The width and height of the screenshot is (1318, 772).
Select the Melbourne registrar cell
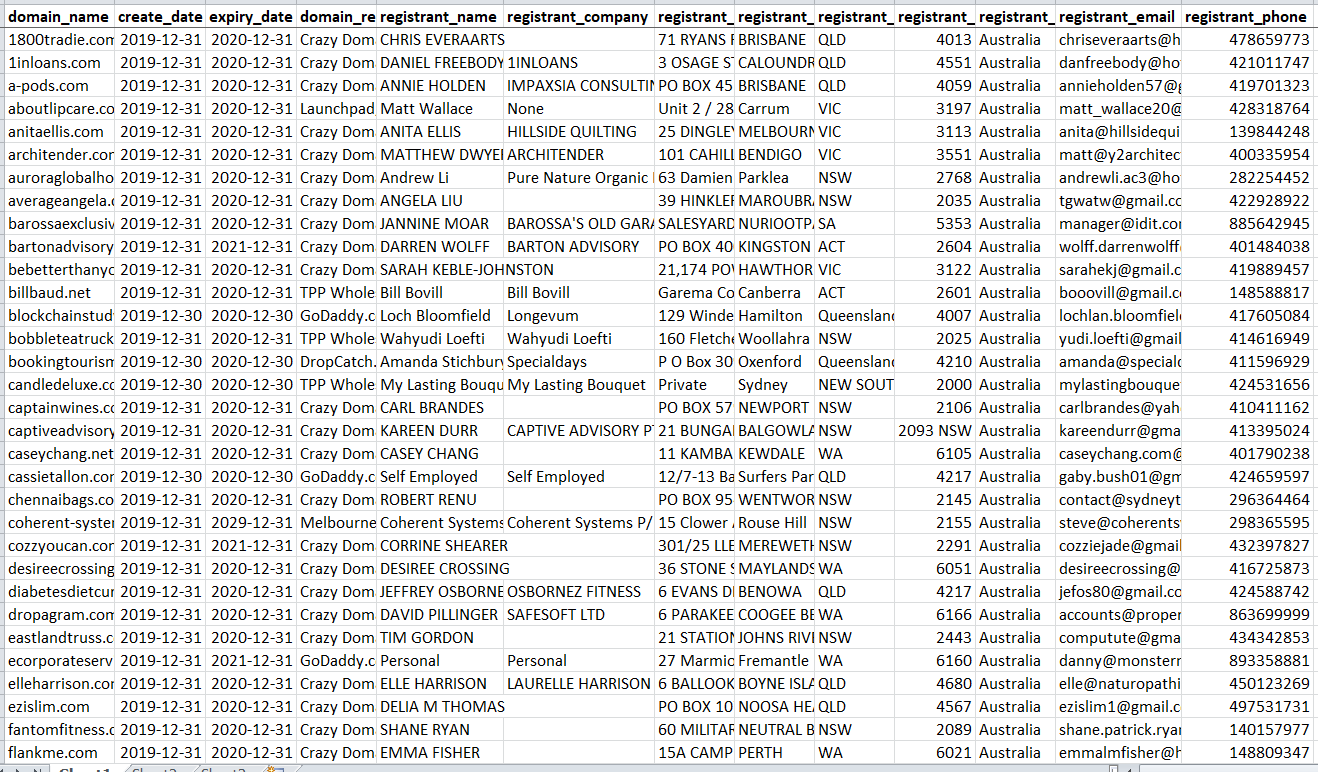[x=337, y=523]
